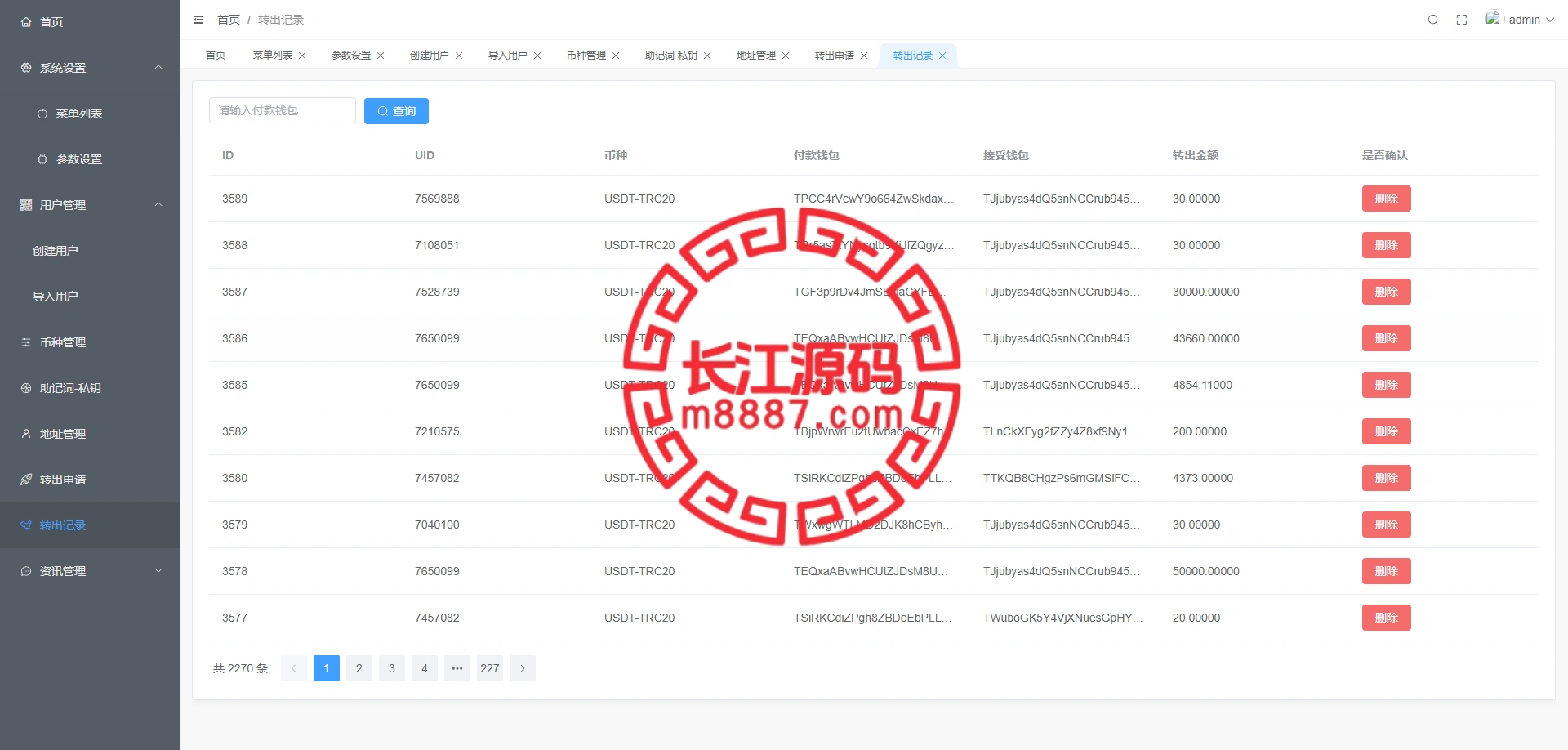This screenshot has width=1568, height=750.
Task: Close the 转出申请 tab
Action: pos(864,56)
